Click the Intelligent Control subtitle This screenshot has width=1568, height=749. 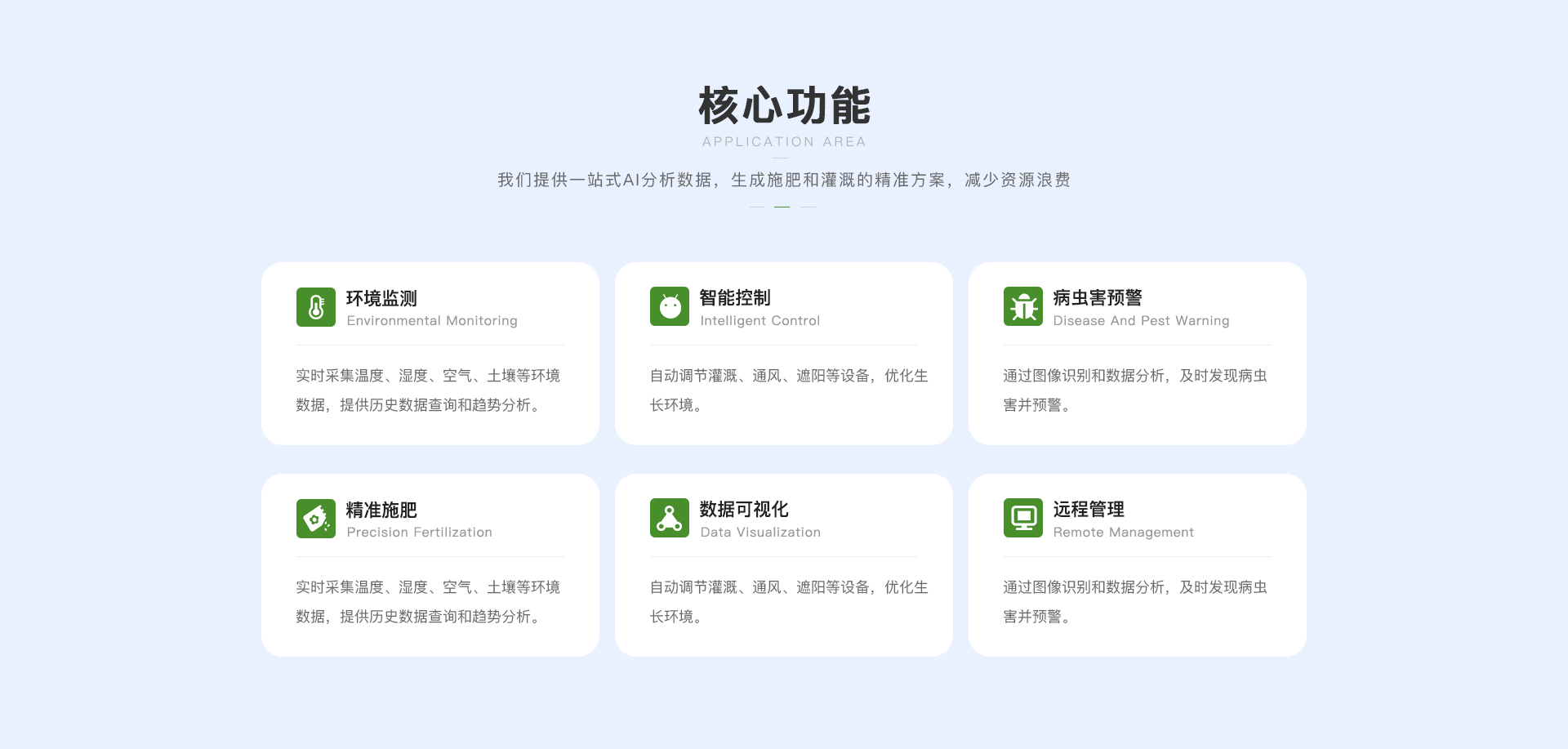[760, 321]
